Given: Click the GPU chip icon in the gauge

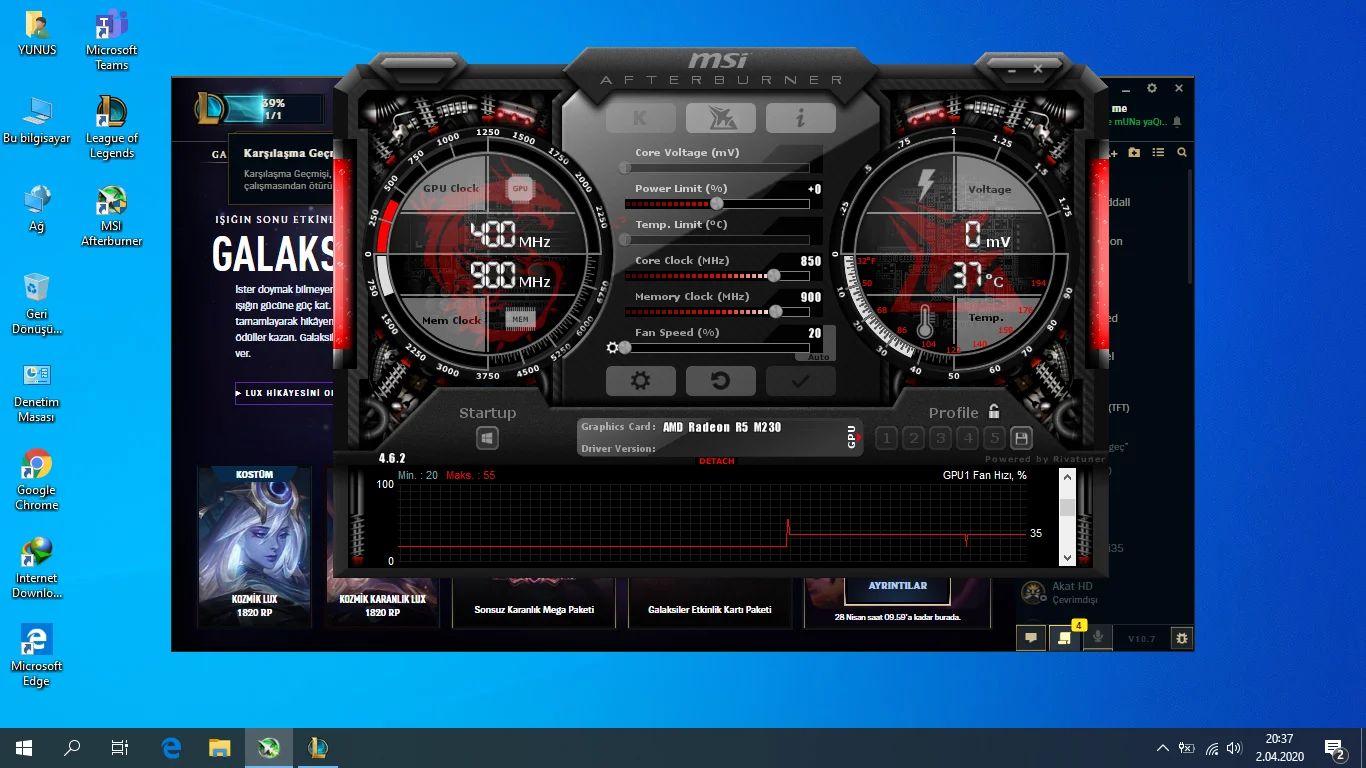Looking at the screenshot, I should (x=520, y=188).
